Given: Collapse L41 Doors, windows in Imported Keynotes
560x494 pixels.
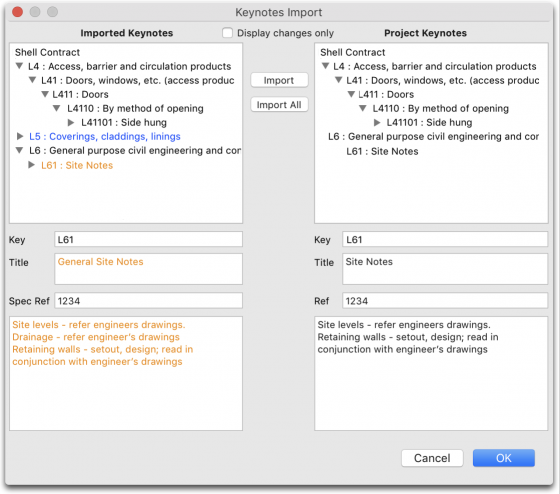Looking at the screenshot, I should tap(32, 80).
